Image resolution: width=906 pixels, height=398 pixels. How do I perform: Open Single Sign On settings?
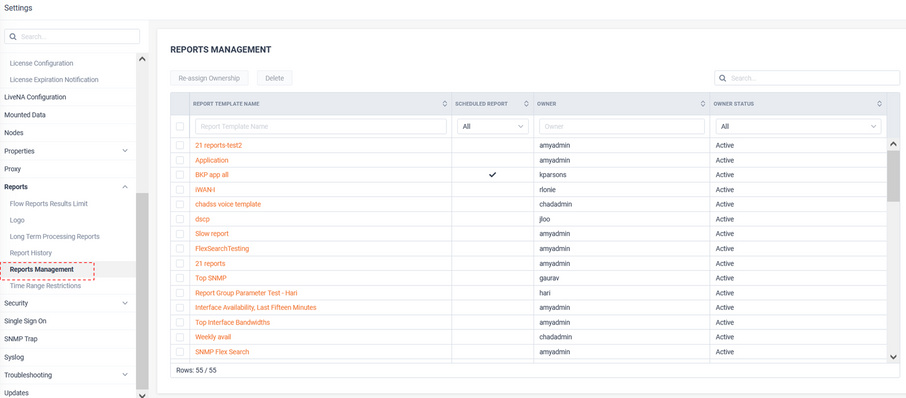[x=25, y=321]
